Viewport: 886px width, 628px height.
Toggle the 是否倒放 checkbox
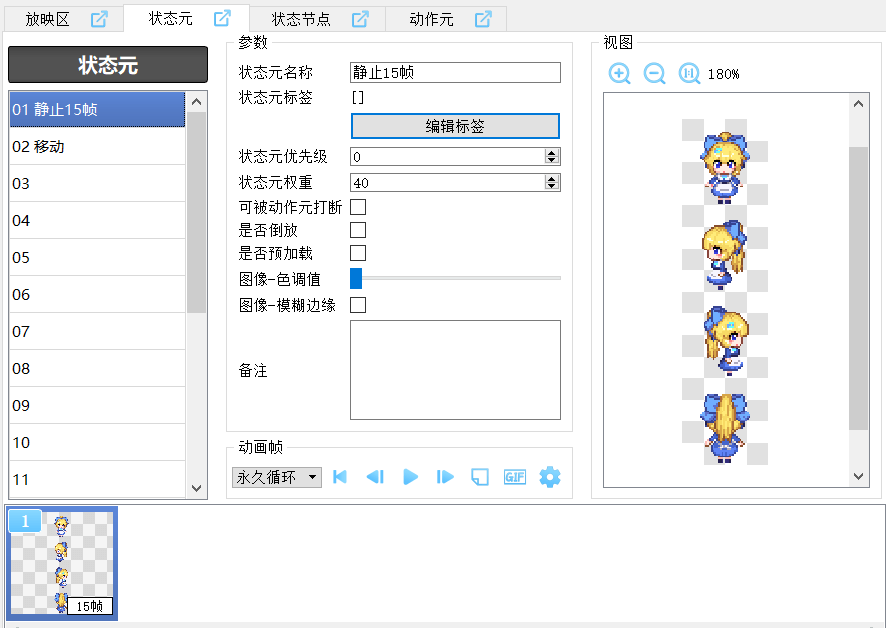click(x=358, y=230)
